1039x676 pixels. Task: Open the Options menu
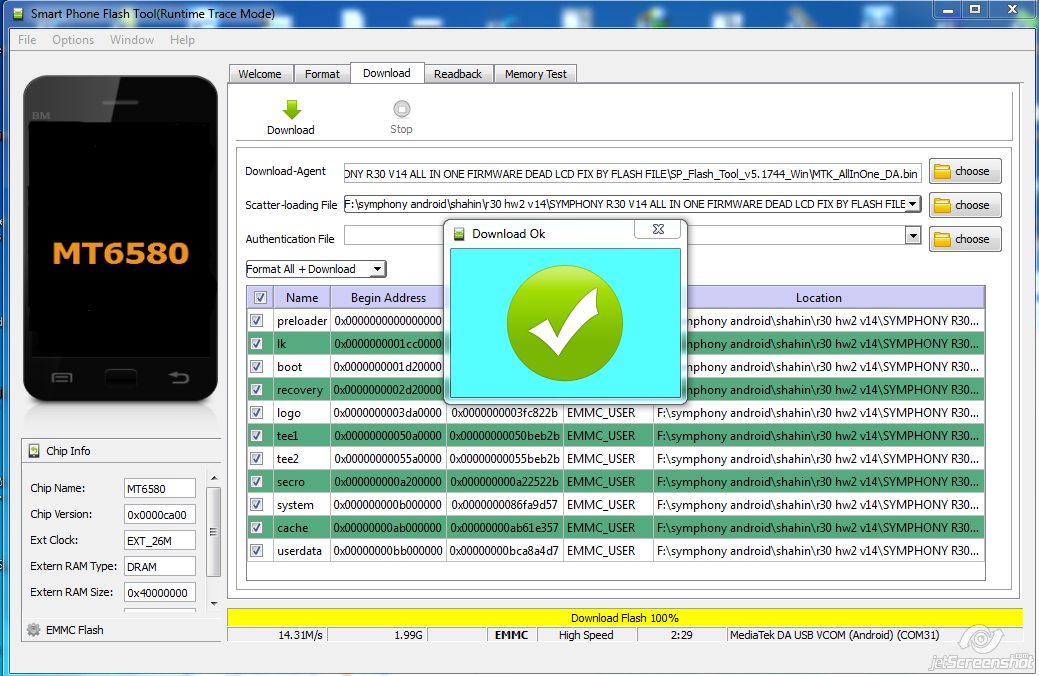[x=73, y=40]
